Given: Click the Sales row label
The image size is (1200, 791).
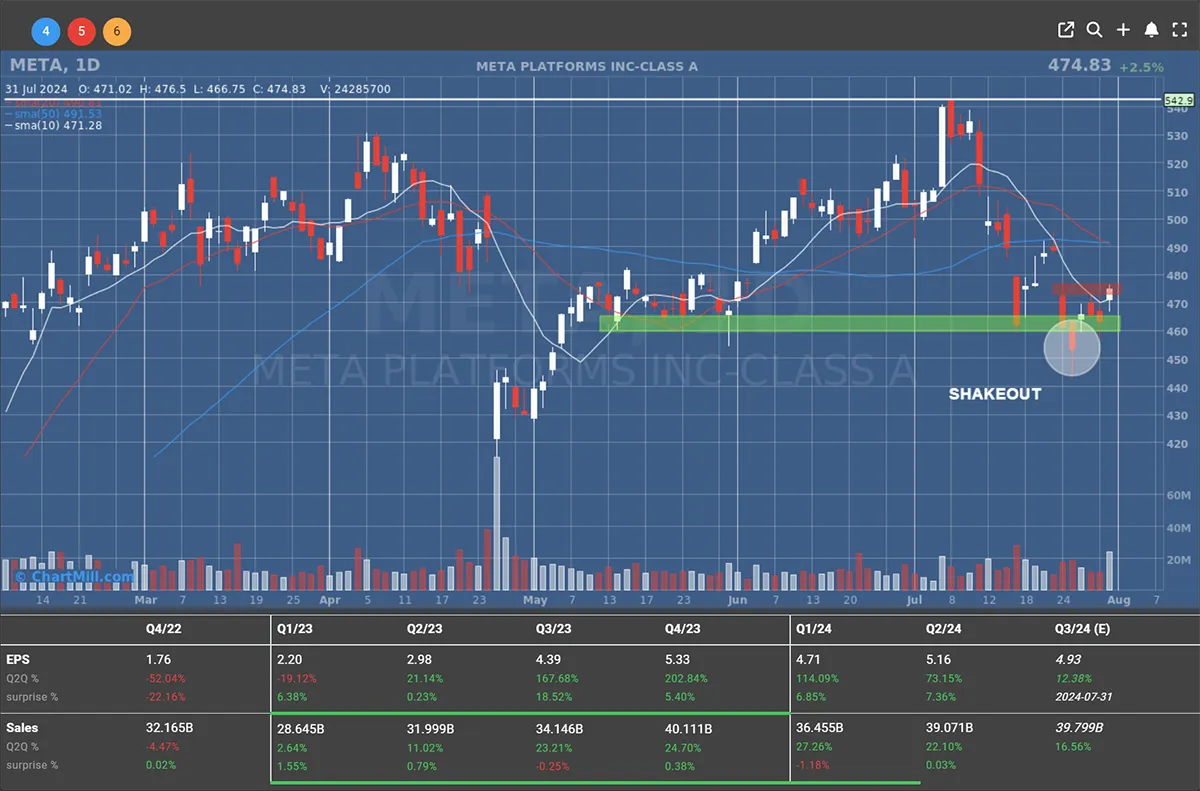Looking at the screenshot, I should 23,728.
